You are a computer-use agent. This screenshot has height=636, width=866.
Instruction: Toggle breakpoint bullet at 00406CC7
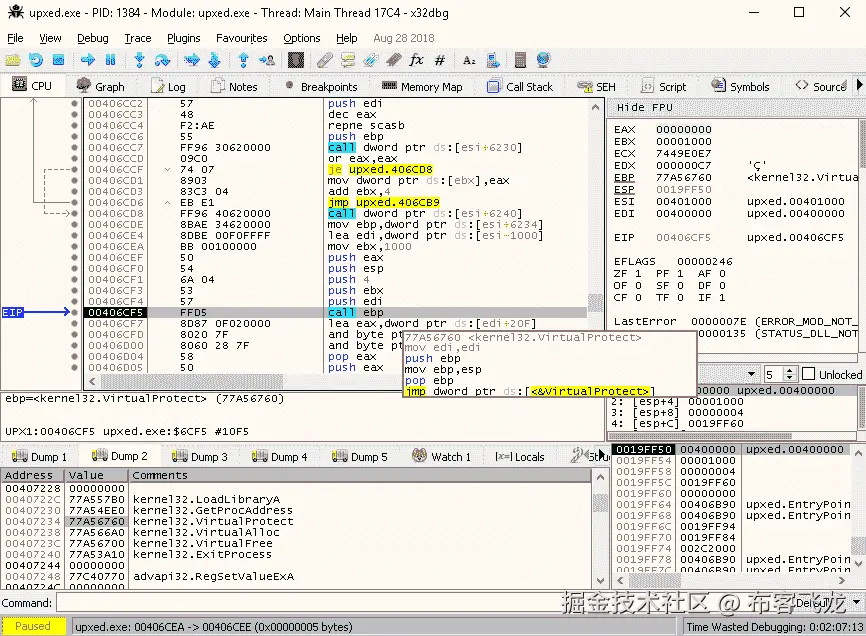[74, 147]
